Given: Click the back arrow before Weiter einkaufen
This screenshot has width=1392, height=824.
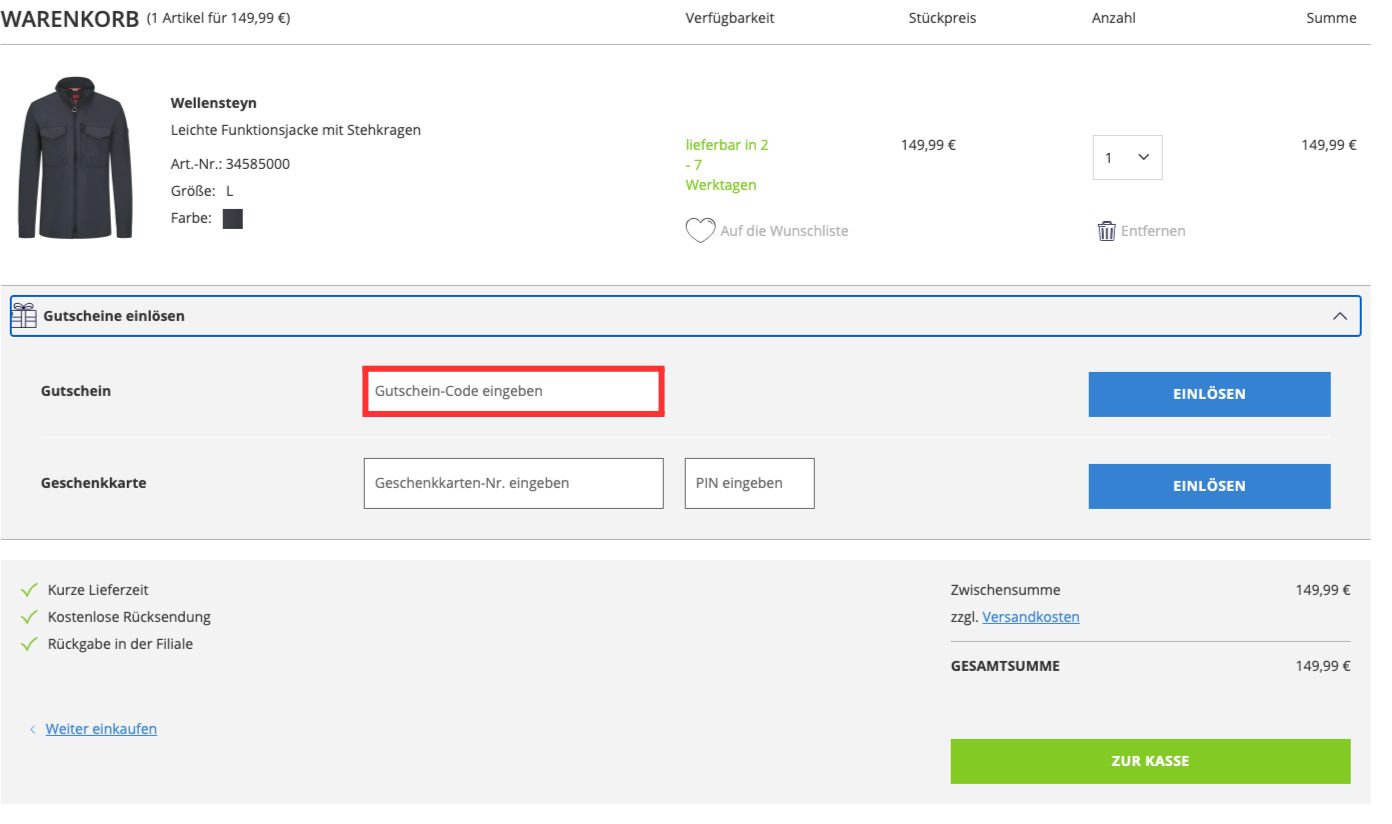Looking at the screenshot, I should [x=33, y=730].
